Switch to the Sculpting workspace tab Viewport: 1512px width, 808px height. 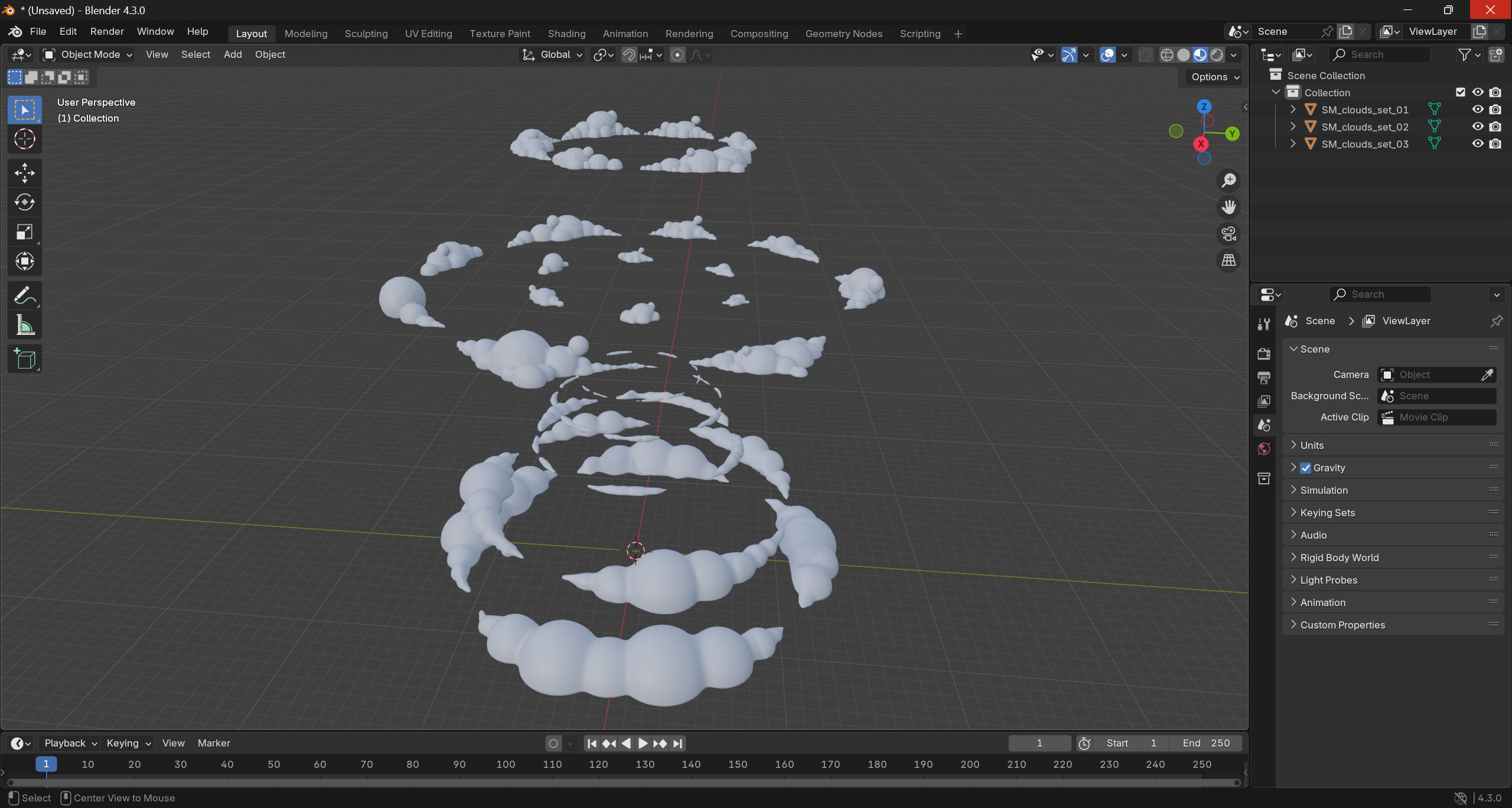[x=366, y=34]
